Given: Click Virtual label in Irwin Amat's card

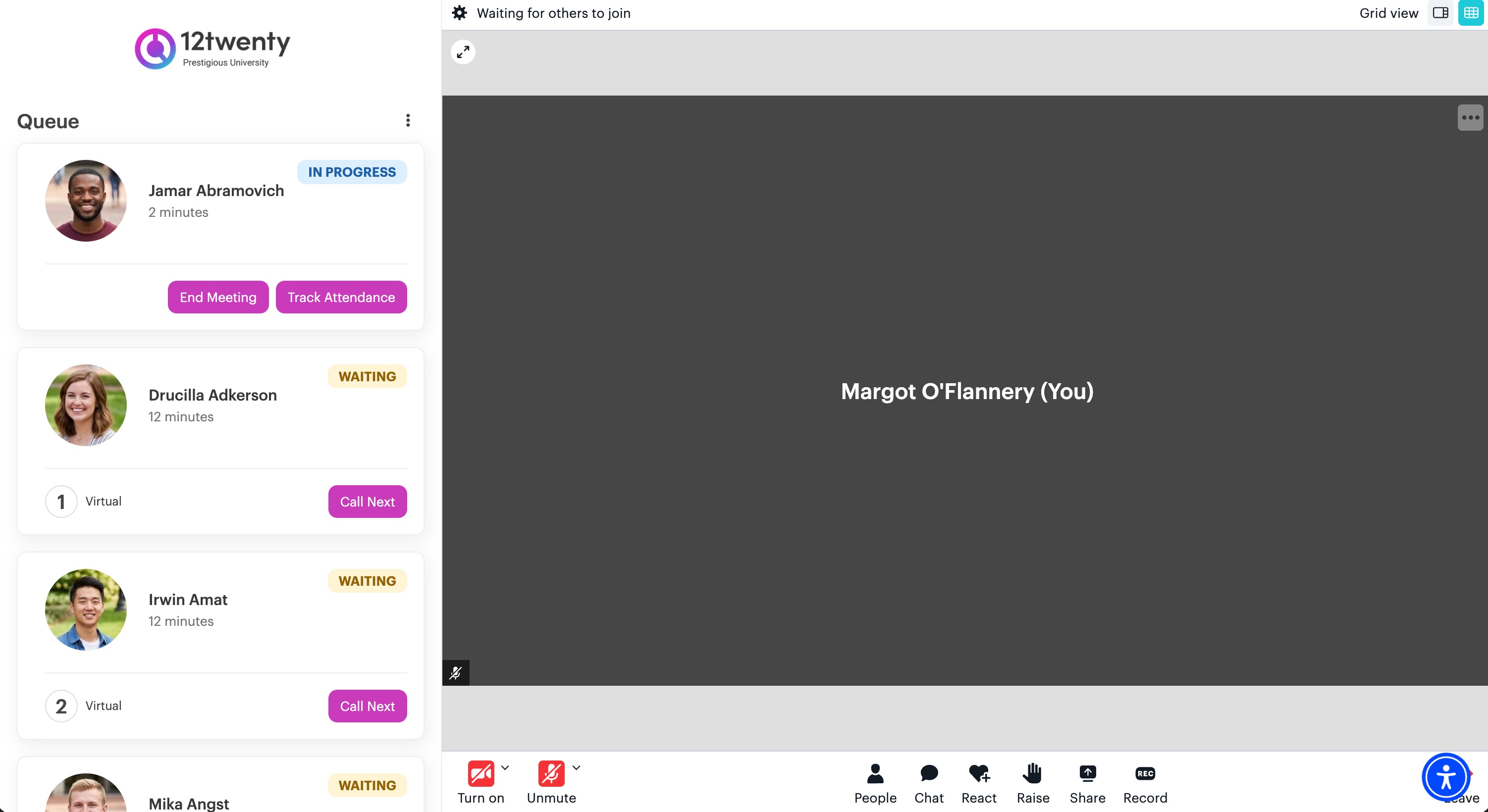Looking at the screenshot, I should point(104,706).
